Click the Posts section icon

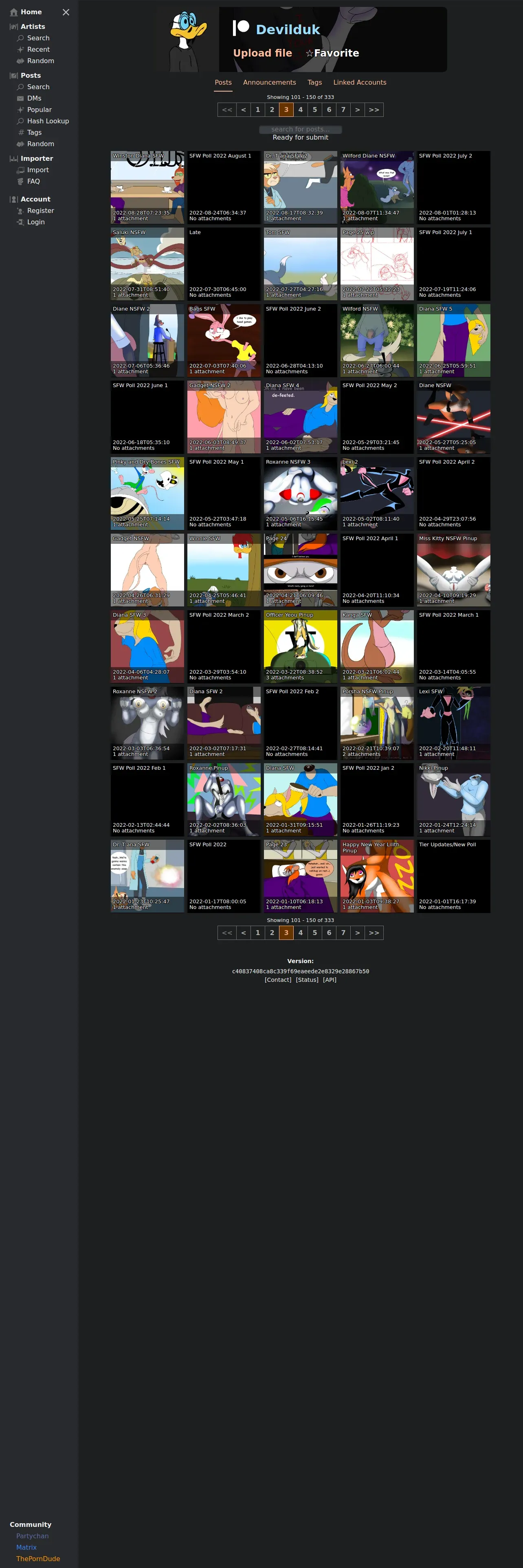(14, 75)
